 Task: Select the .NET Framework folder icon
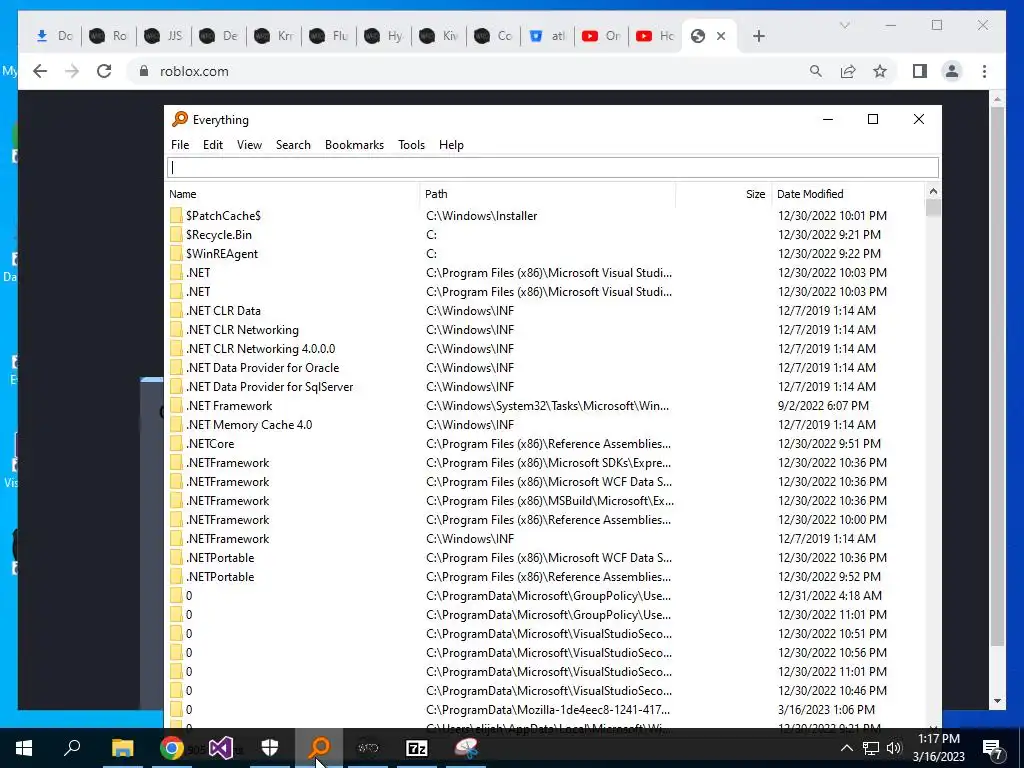[x=176, y=406]
